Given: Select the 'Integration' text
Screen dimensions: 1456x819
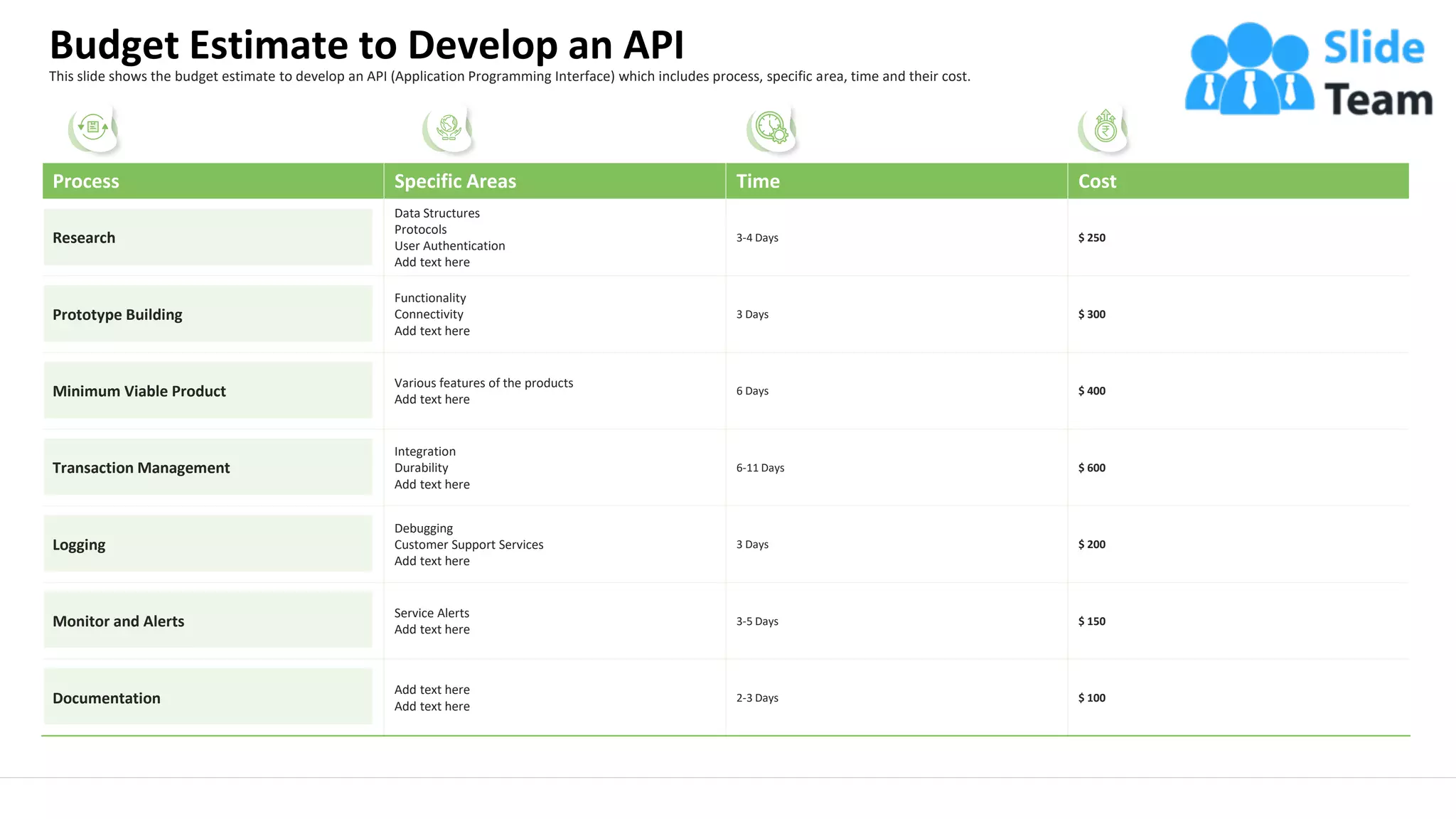Looking at the screenshot, I should pos(425,451).
